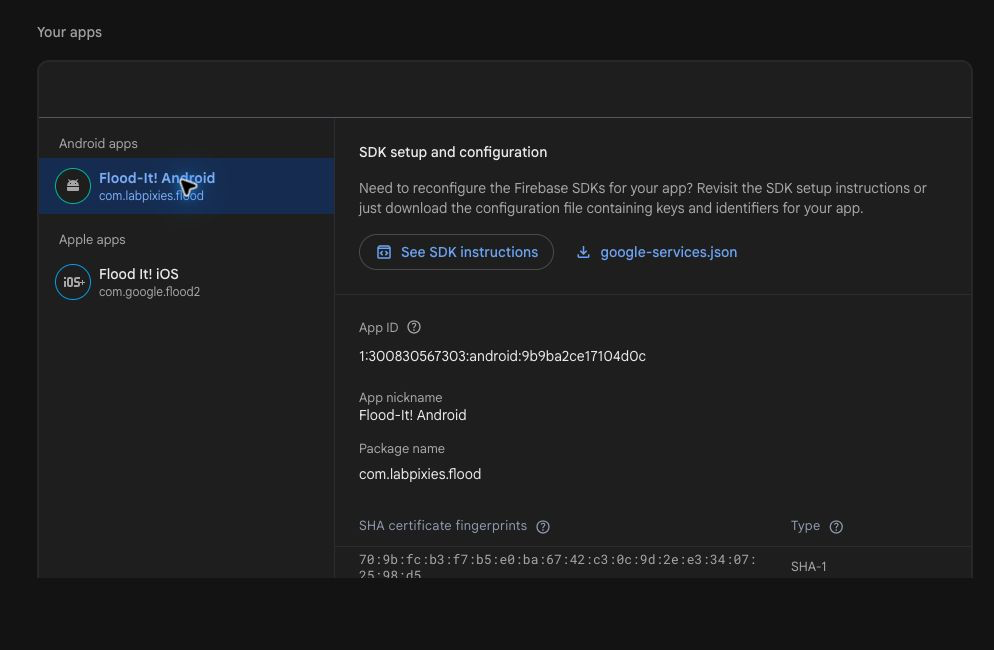Click the SHA fingerprint starting with 70:9b:fc

click(x=557, y=566)
